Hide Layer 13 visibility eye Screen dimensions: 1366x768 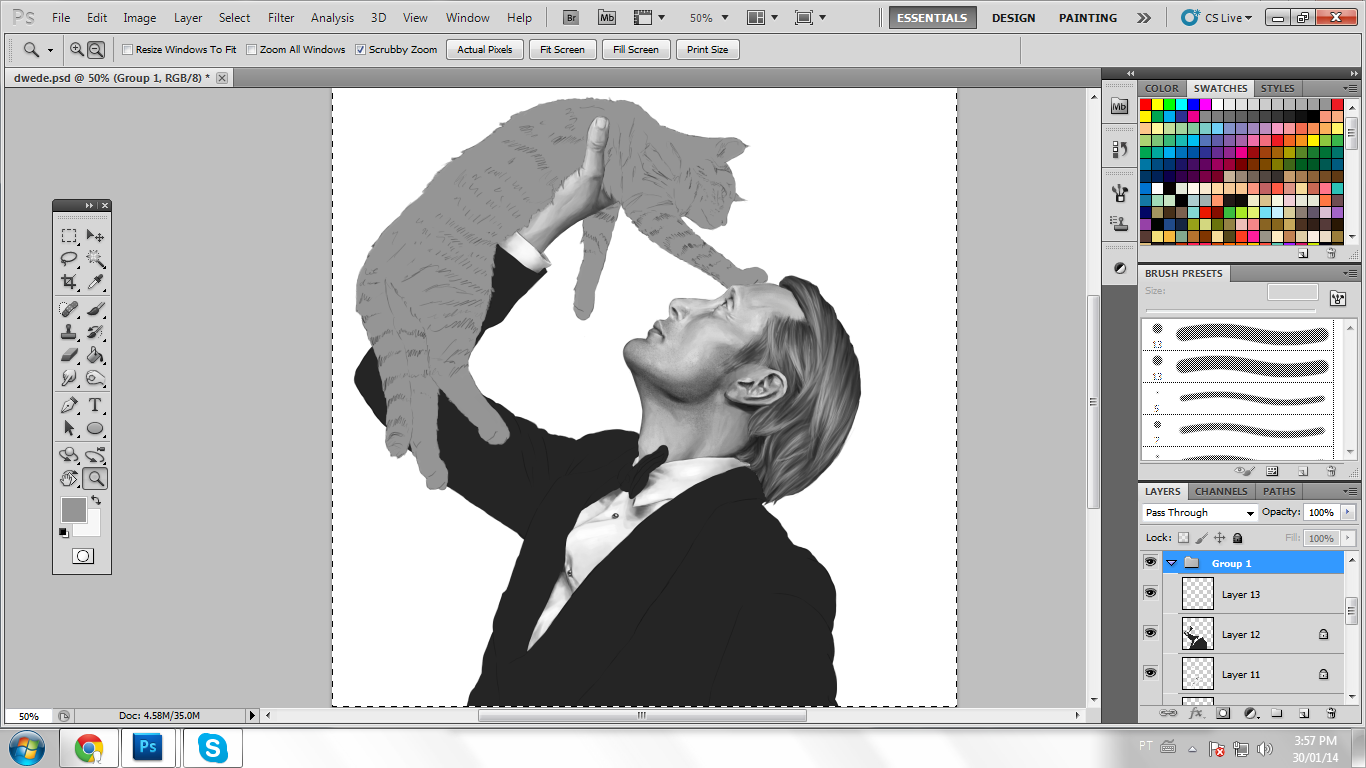pyautogui.click(x=1150, y=593)
